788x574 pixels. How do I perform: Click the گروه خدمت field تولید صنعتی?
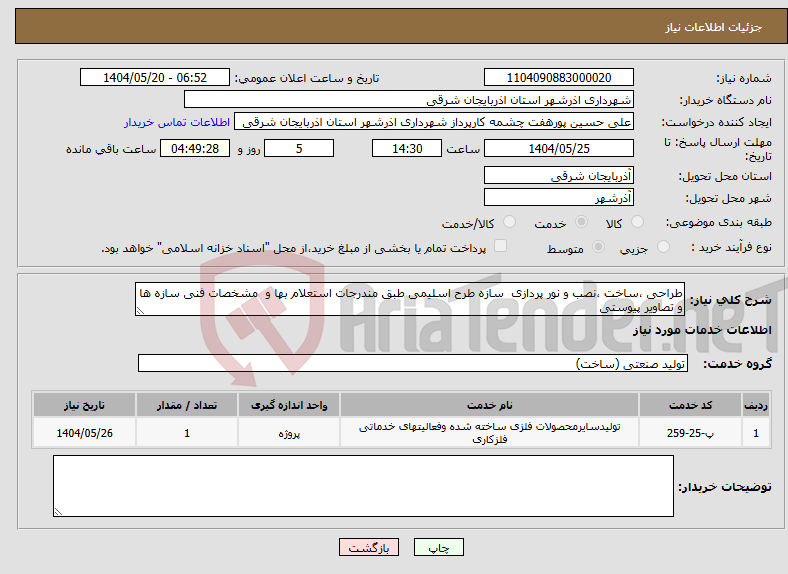(413, 363)
